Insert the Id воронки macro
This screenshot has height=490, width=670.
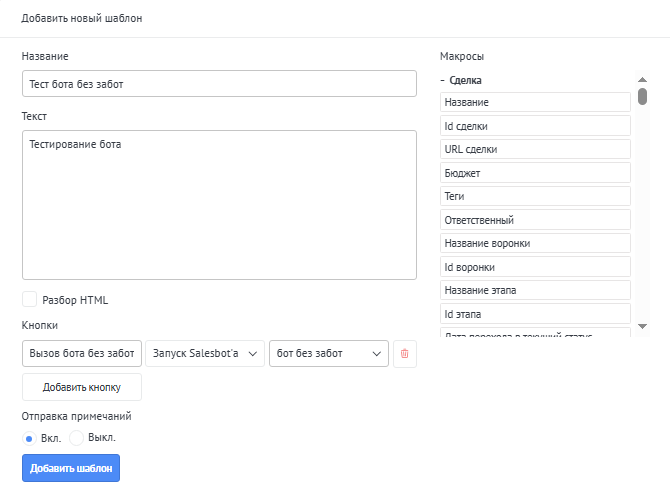point(535,267)
